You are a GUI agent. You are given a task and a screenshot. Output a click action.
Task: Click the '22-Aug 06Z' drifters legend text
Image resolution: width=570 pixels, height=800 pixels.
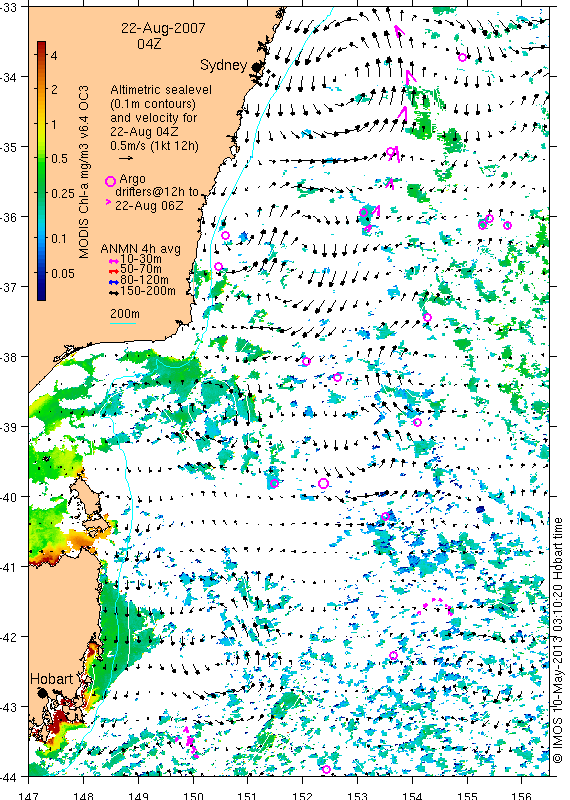click(149, 206)
